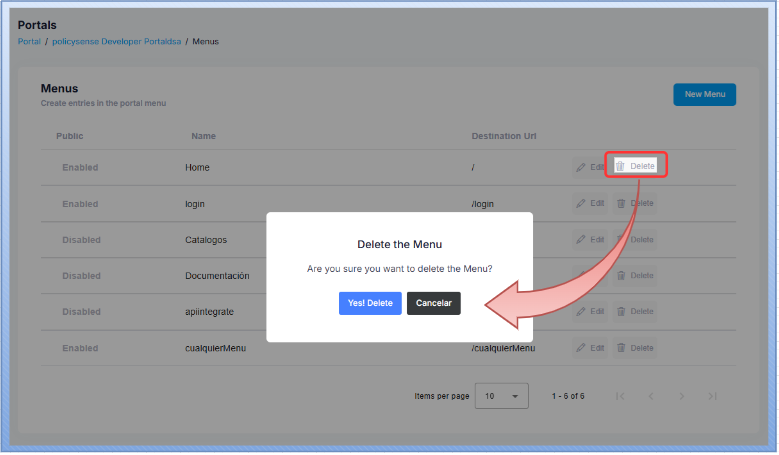Click the trash Delete icon for Home row

[620, 166]
